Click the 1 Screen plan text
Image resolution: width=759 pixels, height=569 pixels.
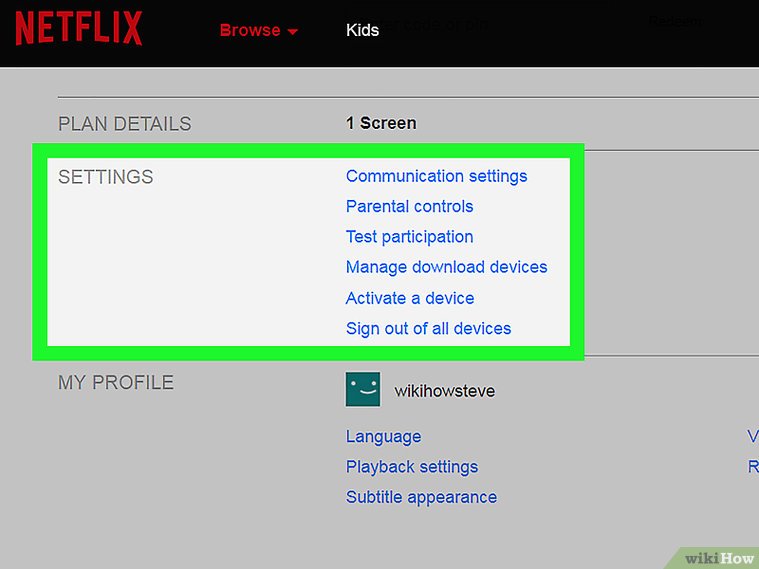click(x=381, y=123)
